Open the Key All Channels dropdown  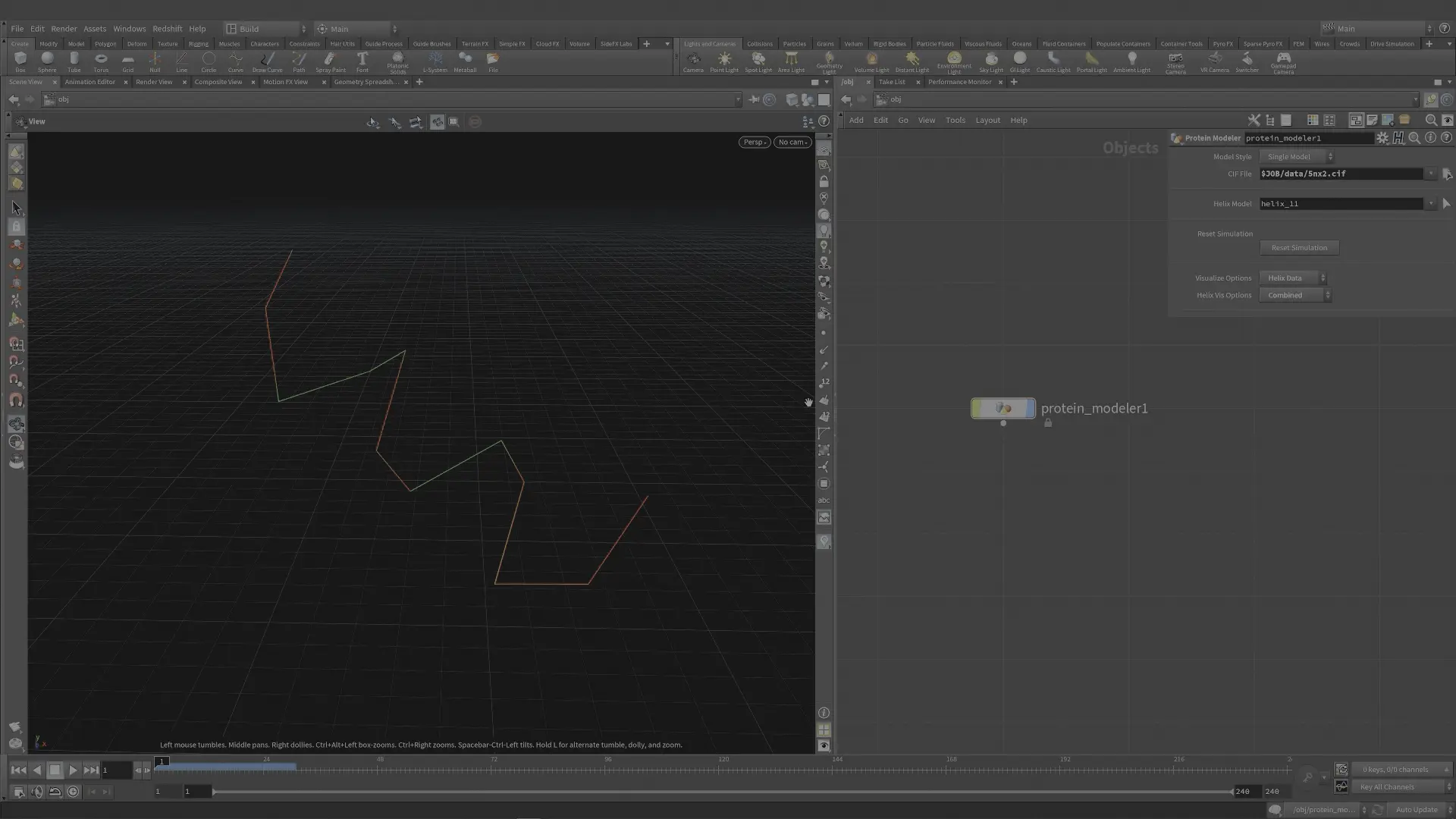coord(1402,786)
